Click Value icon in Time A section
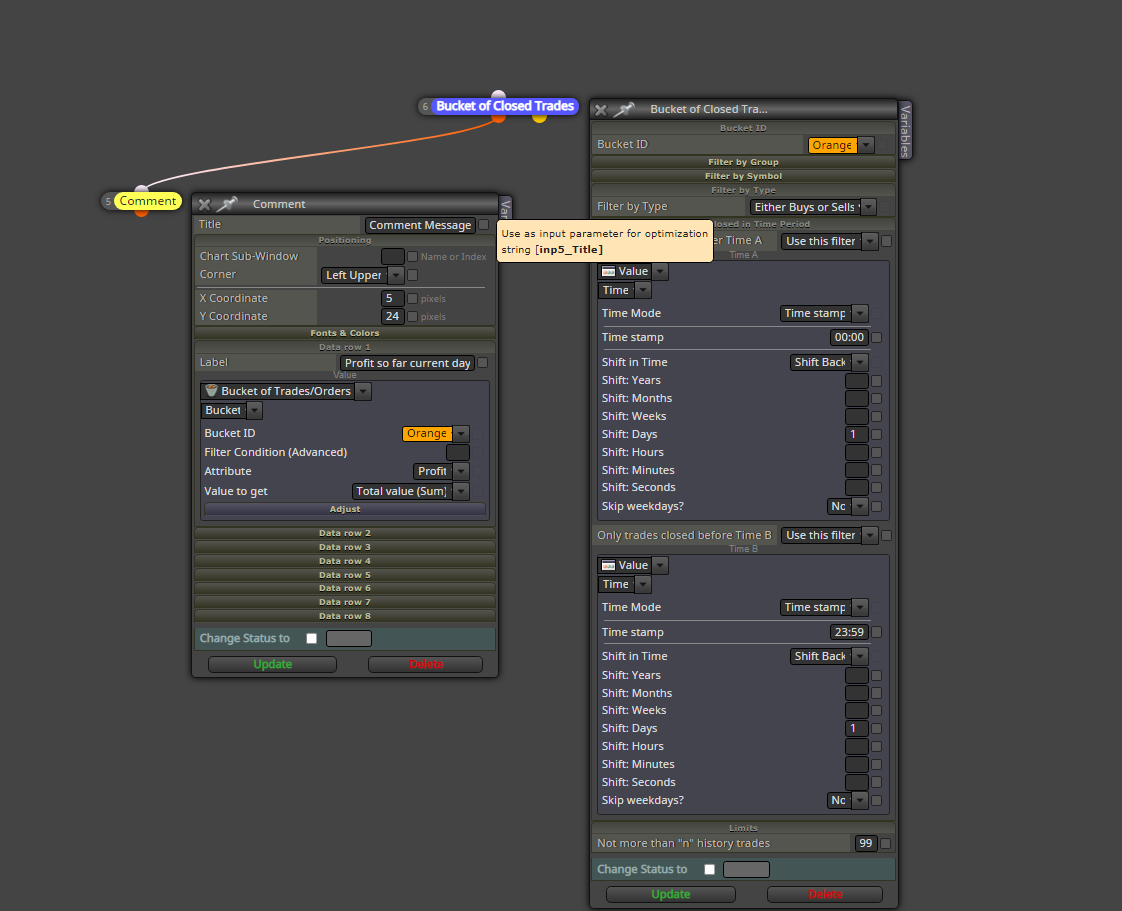 coord(609,271)
